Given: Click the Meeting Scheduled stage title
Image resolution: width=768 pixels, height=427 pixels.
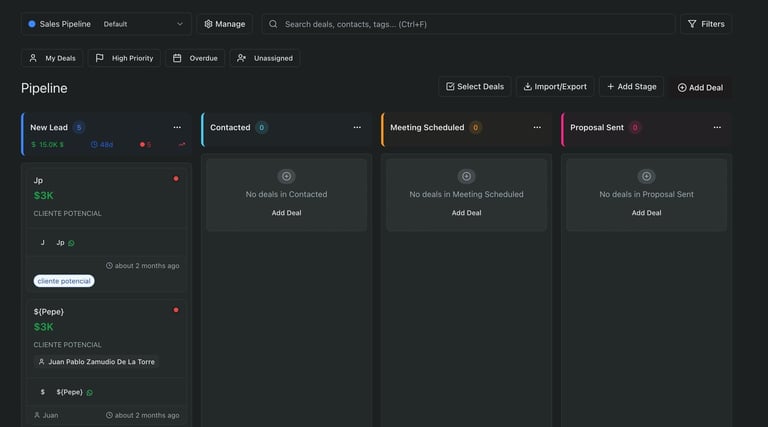Looking at the screenshot, I should (x=427, y=127).
